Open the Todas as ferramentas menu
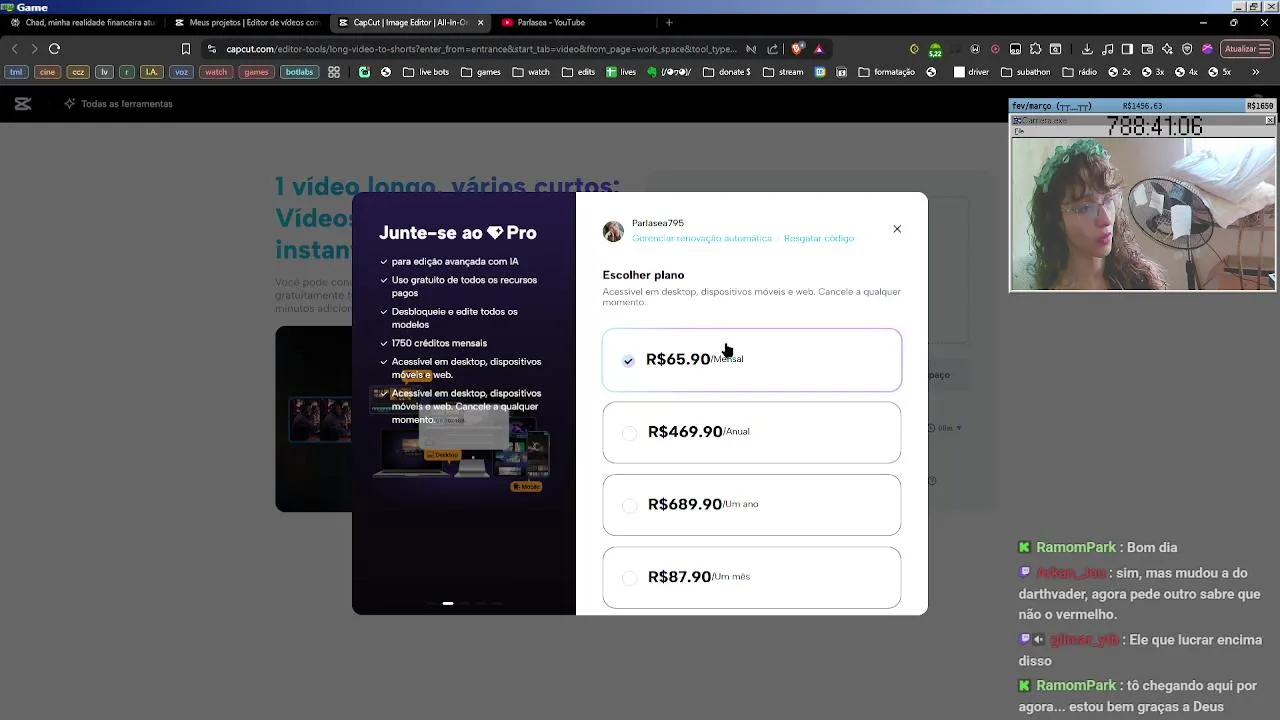The width and height of the screenshot is (1280, 720). (x=118, y=104)
